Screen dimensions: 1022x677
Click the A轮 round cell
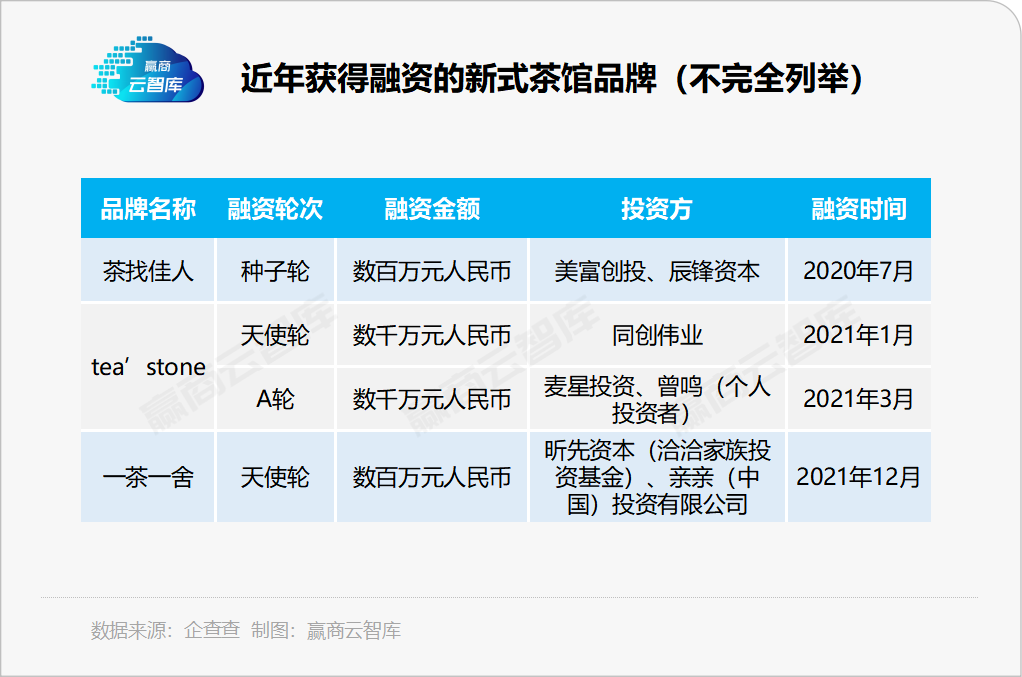click(x=275, y=399)
